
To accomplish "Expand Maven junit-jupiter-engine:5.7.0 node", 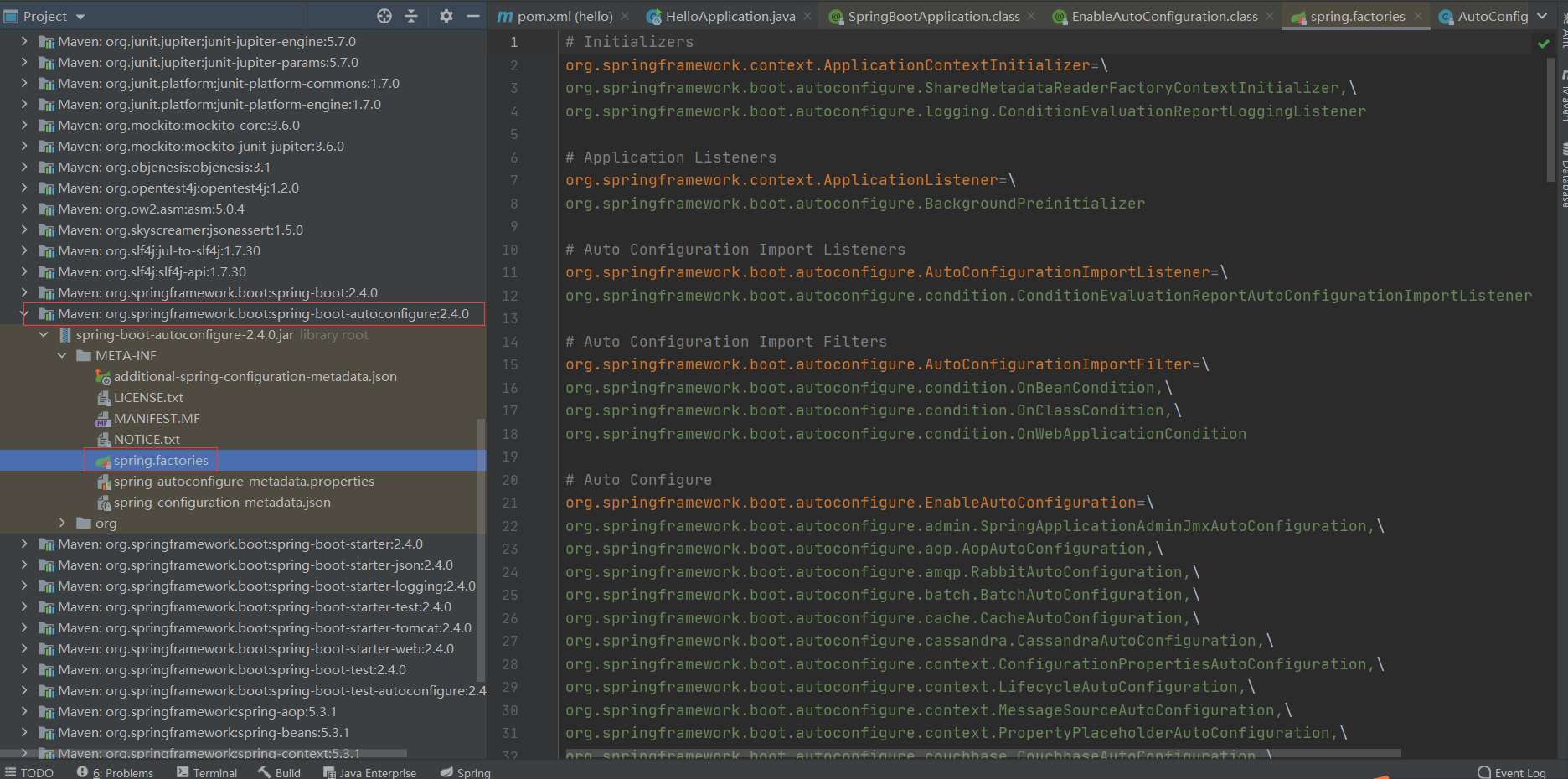I will [23, 41].
